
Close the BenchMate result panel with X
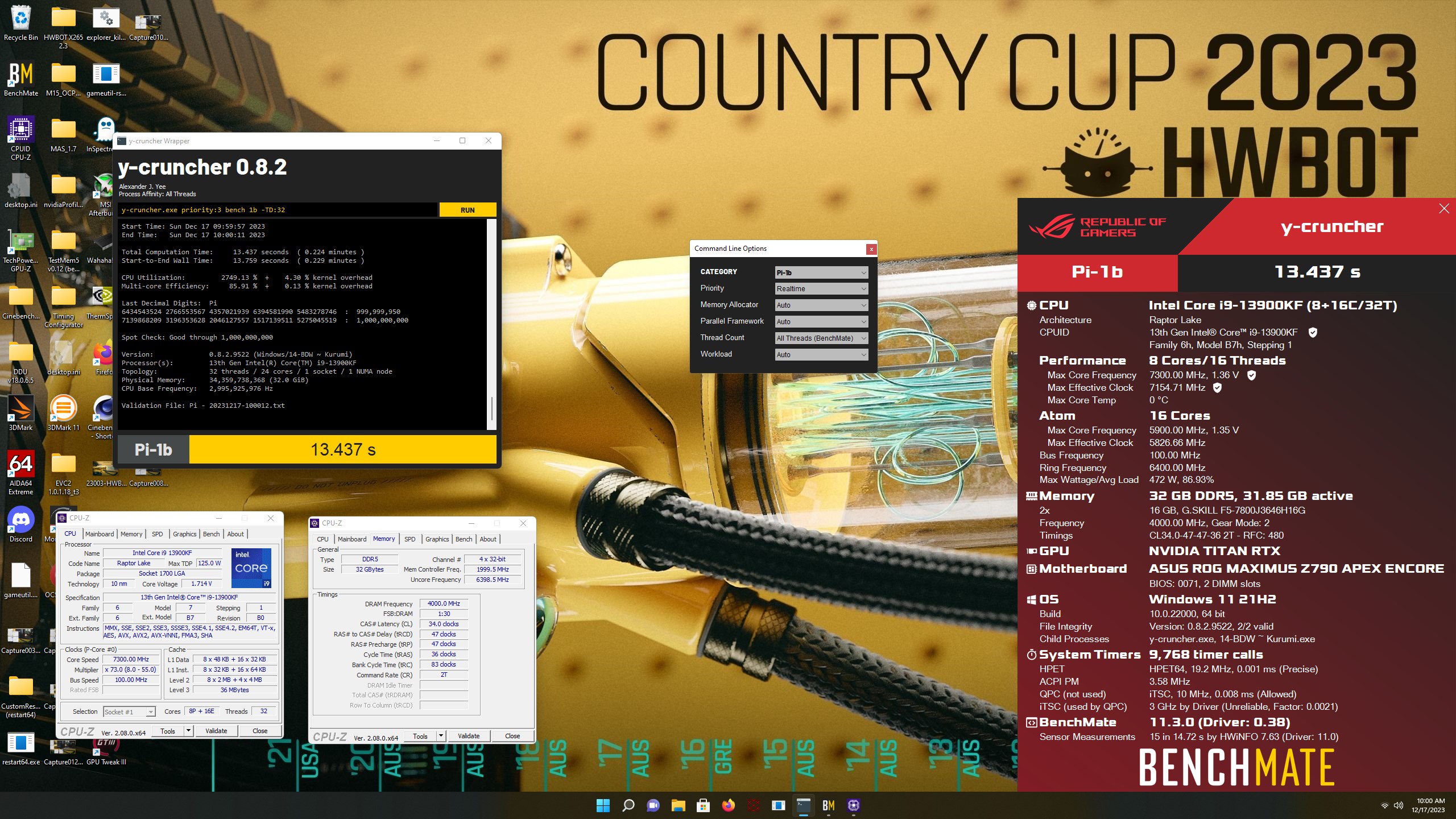(x=1444, y=209)
